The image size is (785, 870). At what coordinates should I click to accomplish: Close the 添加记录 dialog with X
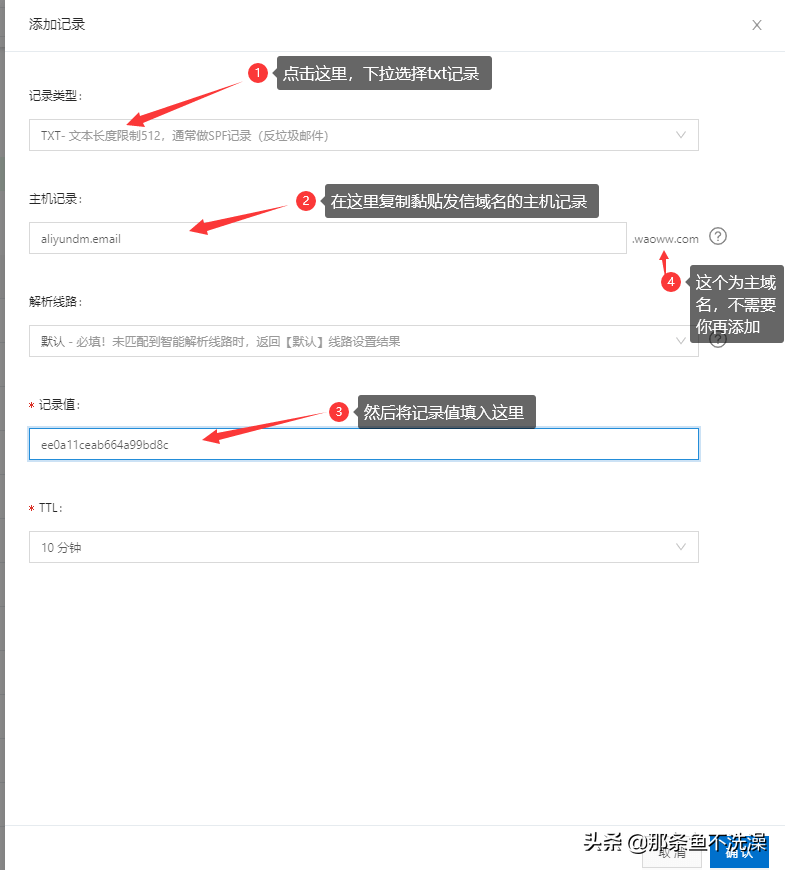click(757, 25)
